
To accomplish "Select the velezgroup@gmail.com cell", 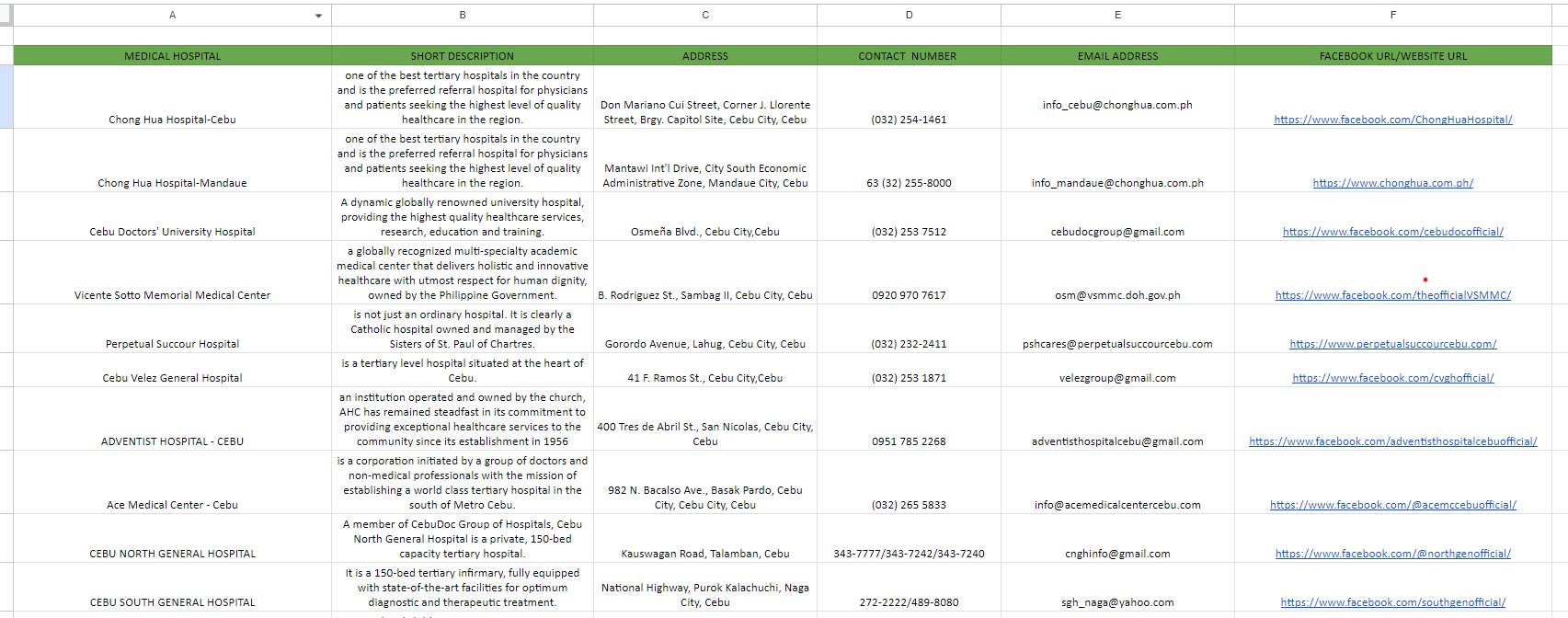I will coord(1117,371).
